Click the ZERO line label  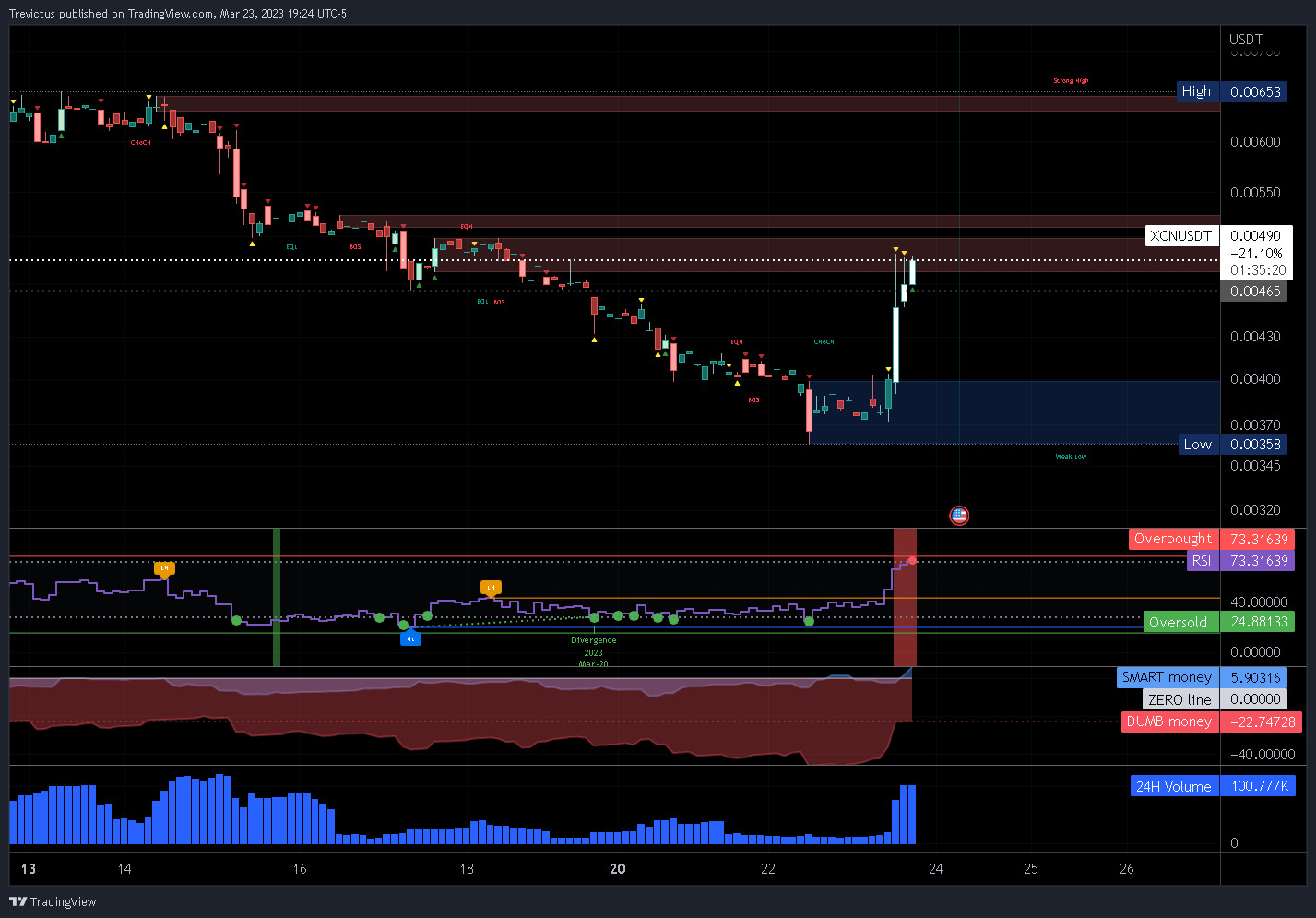[x=1180, y=699]
